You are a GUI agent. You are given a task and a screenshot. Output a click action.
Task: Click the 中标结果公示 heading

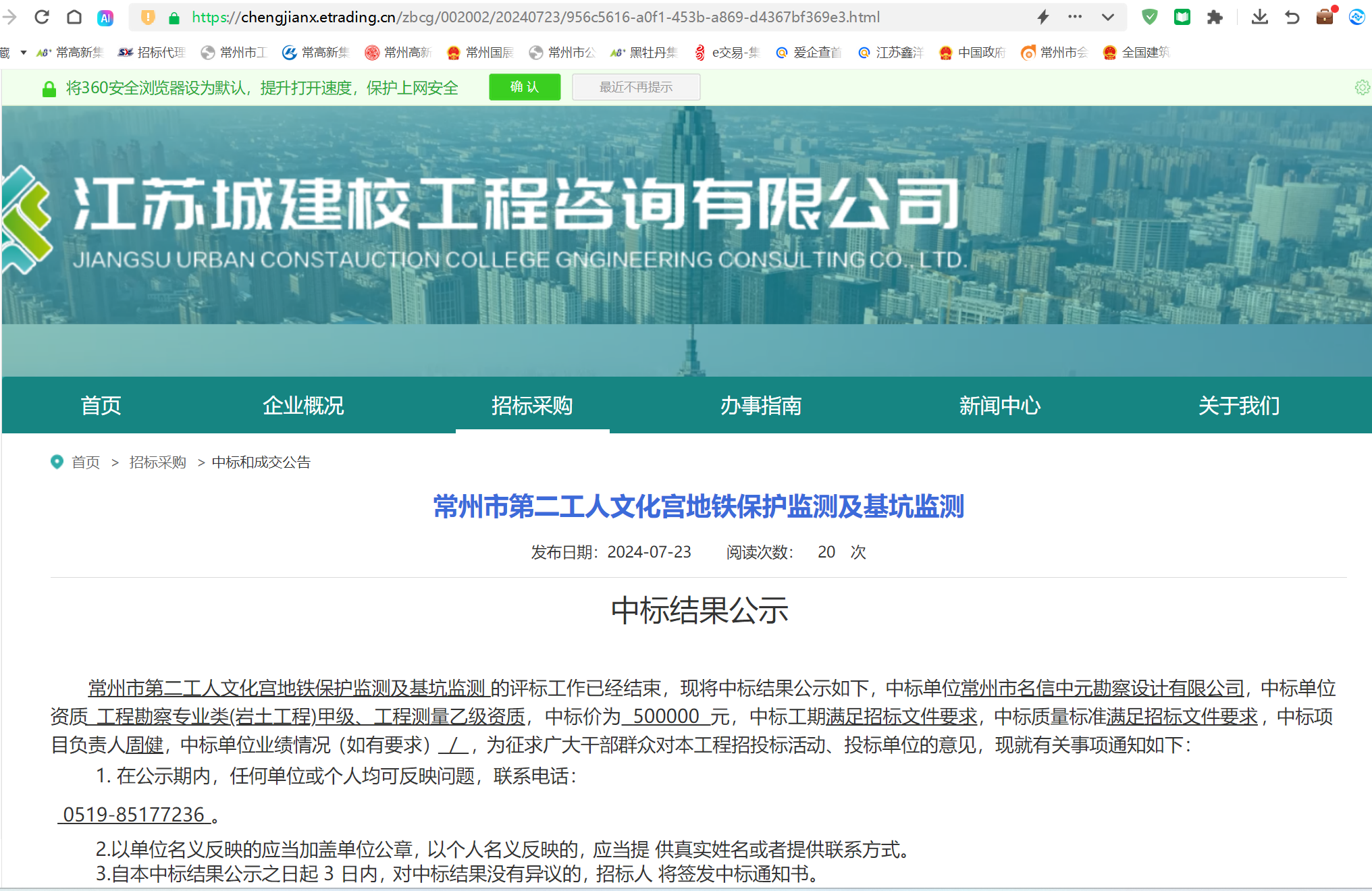coord(699,611)
